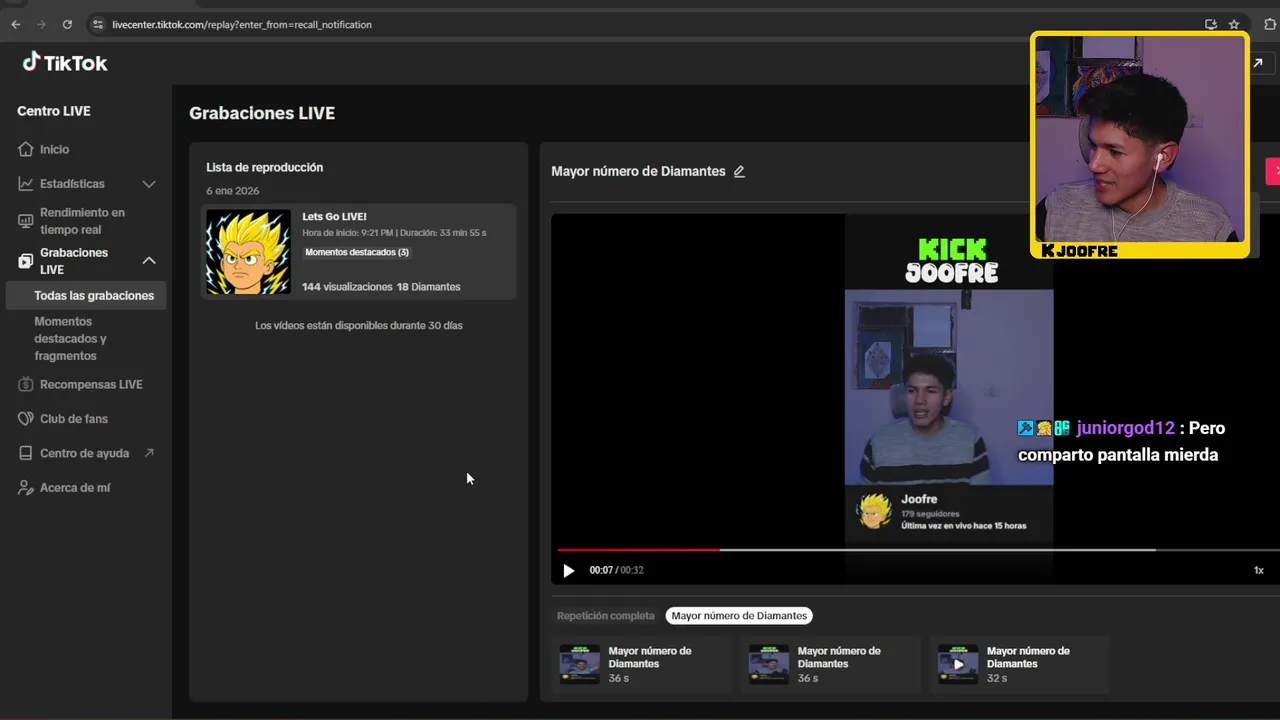Click the Inicio home icon
The image size is (1280, 720).
pos(26,149)
